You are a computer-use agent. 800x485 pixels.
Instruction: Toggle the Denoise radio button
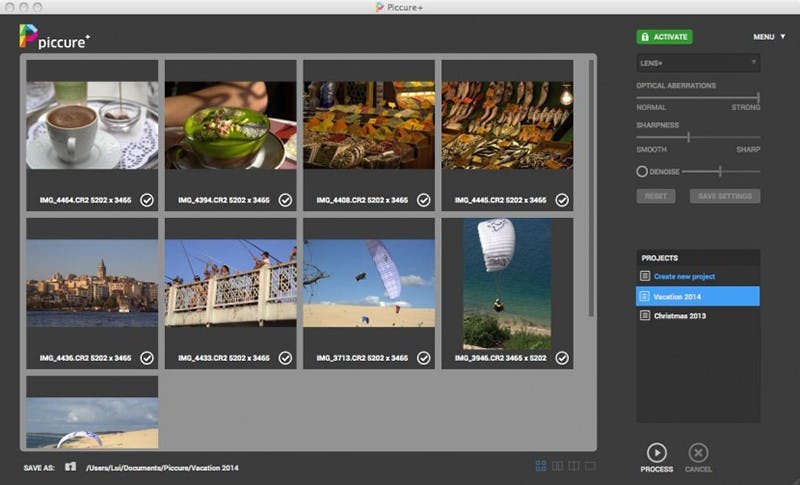[x=642, y=172]
